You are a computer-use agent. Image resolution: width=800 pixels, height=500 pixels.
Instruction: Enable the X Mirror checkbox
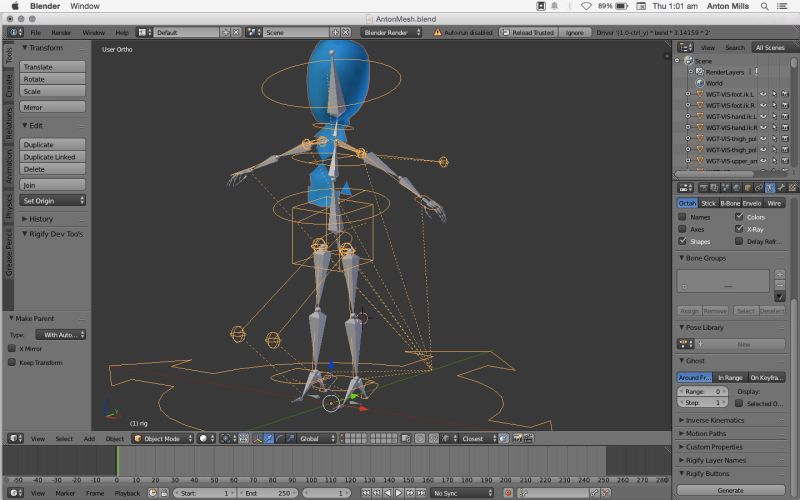click(12, 348)
